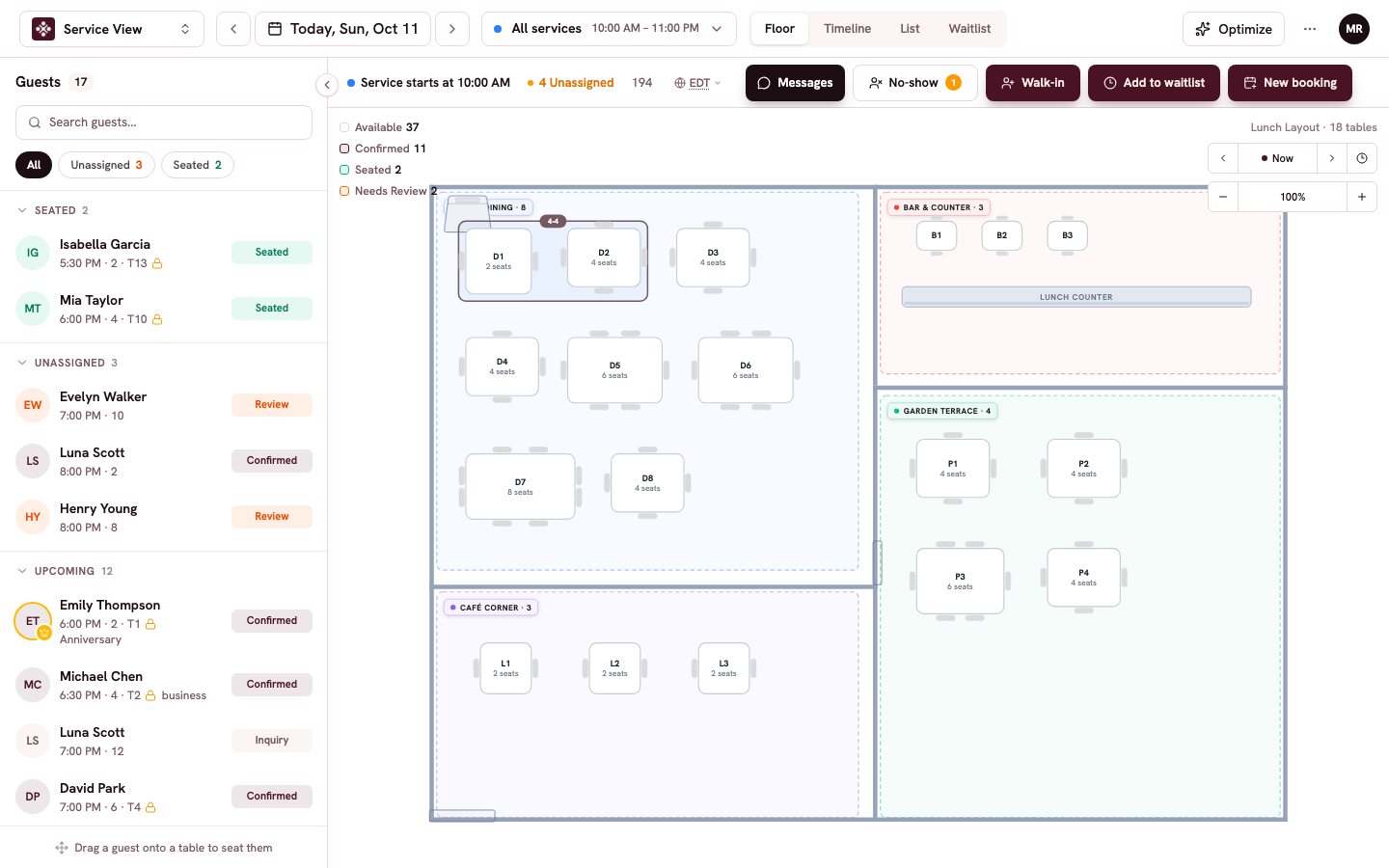Image resolution: width=1389 pixels, height=868 pixels.
Task: Switch to the Waitlist tab
Action: coord(969,29)
